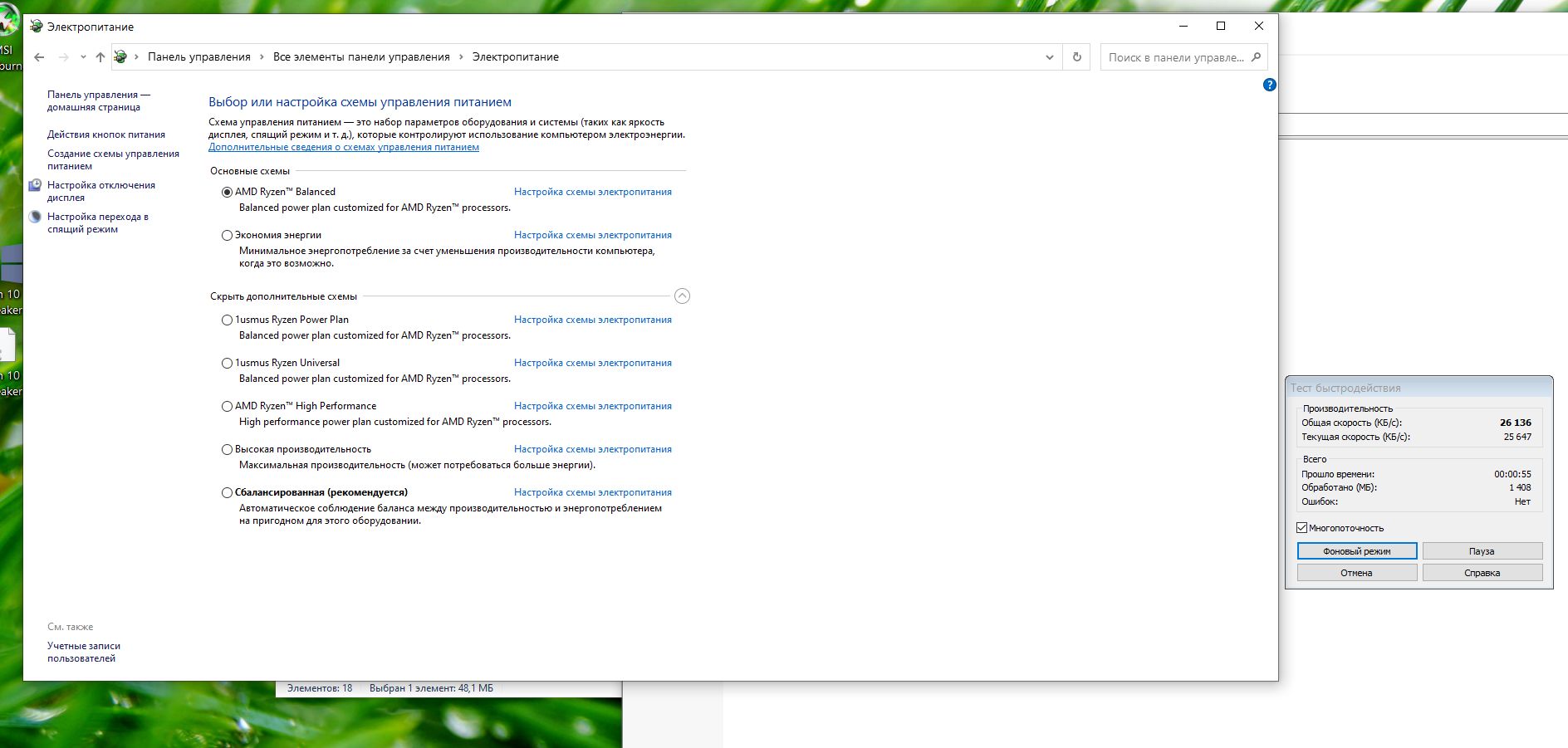The height and width of the screenshot is (748, 1568).
Task: Click the Power Options title bar icon
Action: point(37,27)
